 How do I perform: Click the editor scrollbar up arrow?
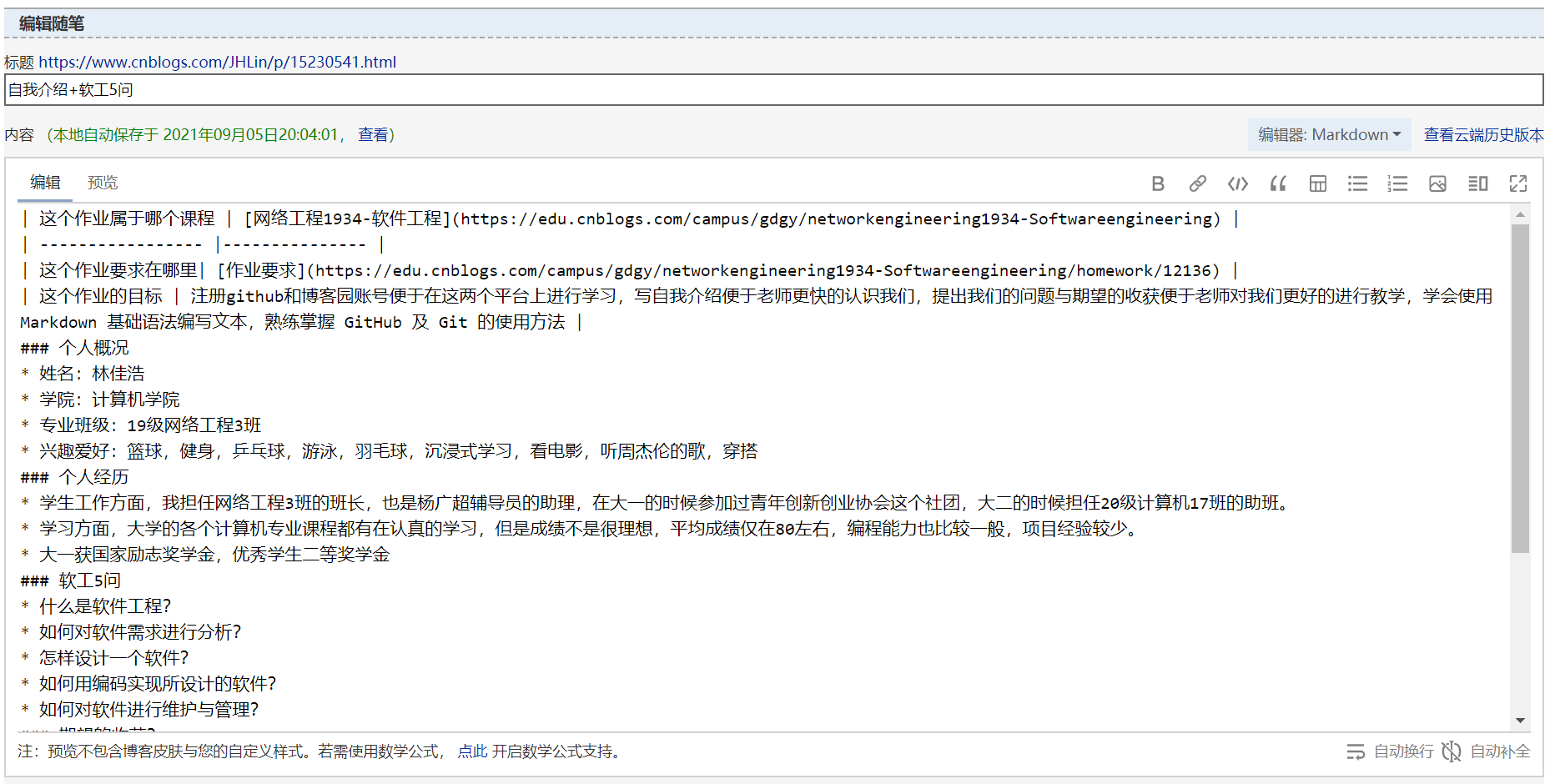pyautogui.click(x=1520, y=215)
